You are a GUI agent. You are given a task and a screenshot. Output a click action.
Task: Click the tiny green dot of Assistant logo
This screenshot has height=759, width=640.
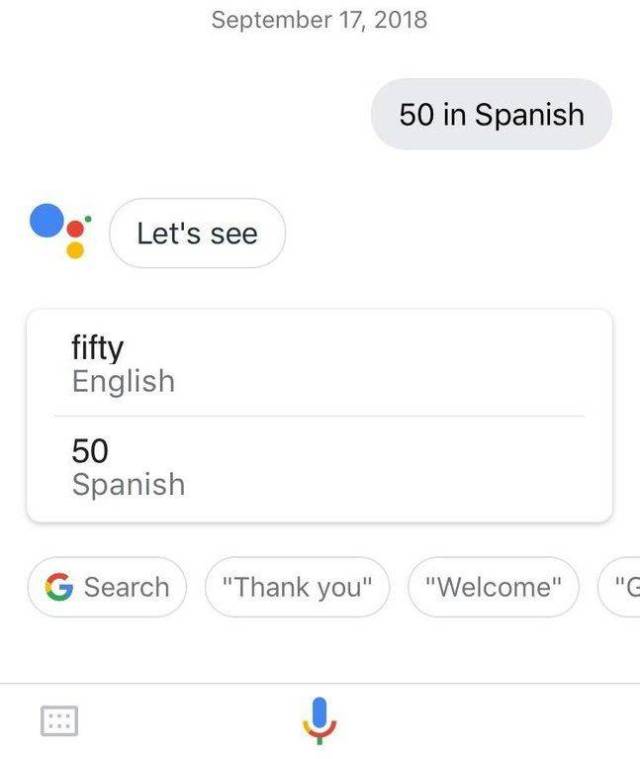click(87, 218)
